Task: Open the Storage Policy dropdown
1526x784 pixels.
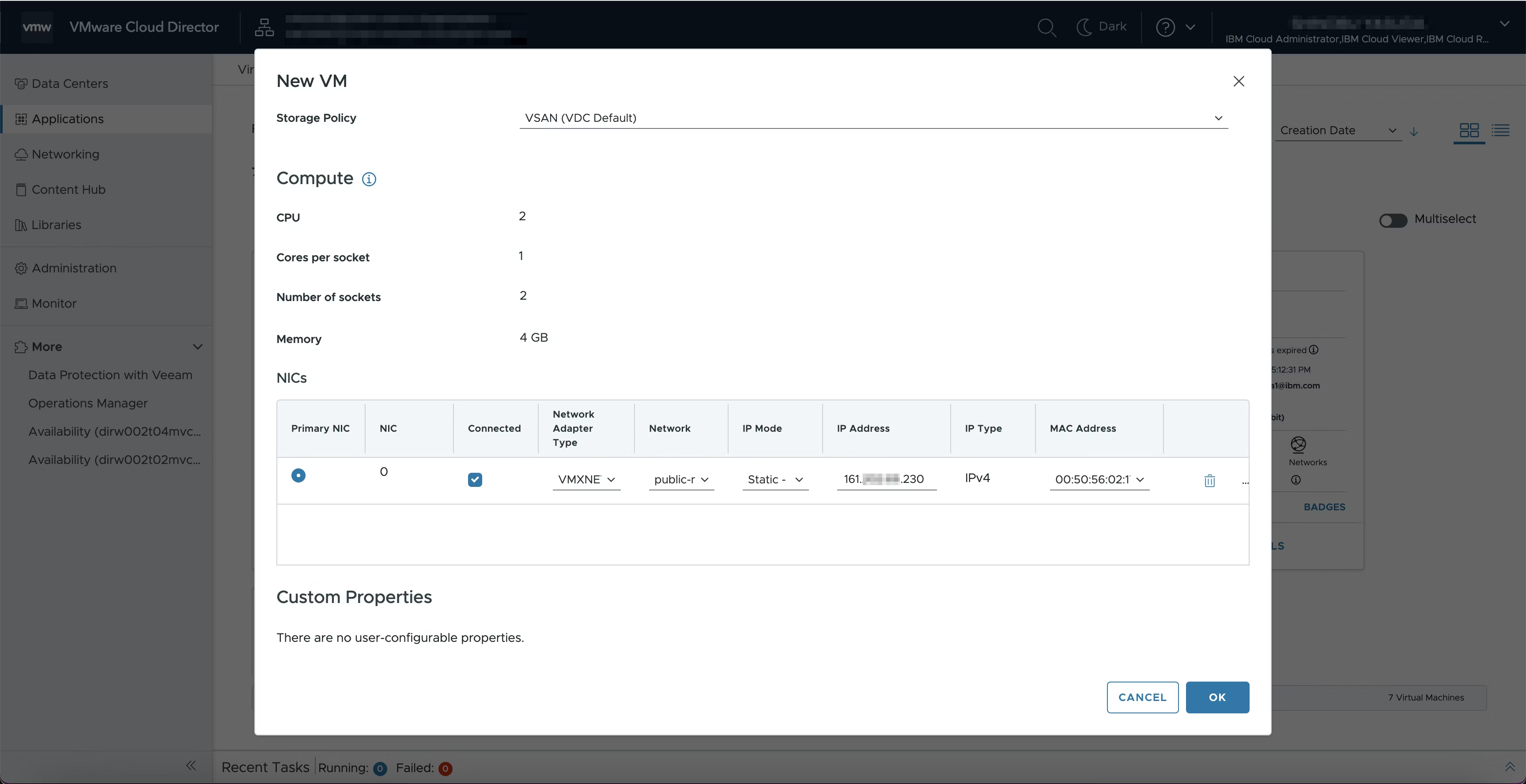Action: pyautogui.click(x=873, y=118)
